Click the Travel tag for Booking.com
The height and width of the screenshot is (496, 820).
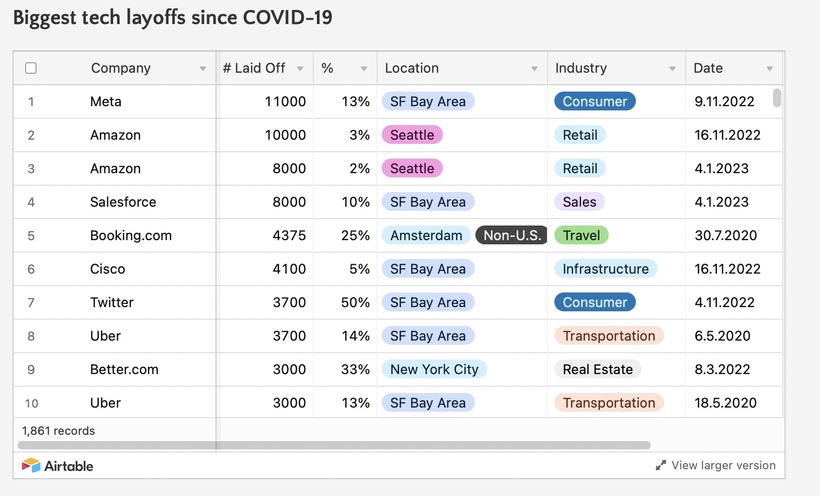pos(582,235)
